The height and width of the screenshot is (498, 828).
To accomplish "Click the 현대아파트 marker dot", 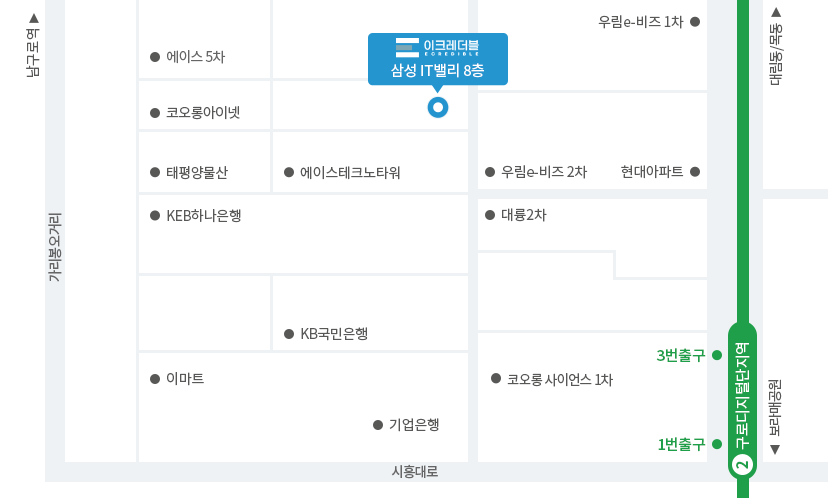I will tap(695, 172).
